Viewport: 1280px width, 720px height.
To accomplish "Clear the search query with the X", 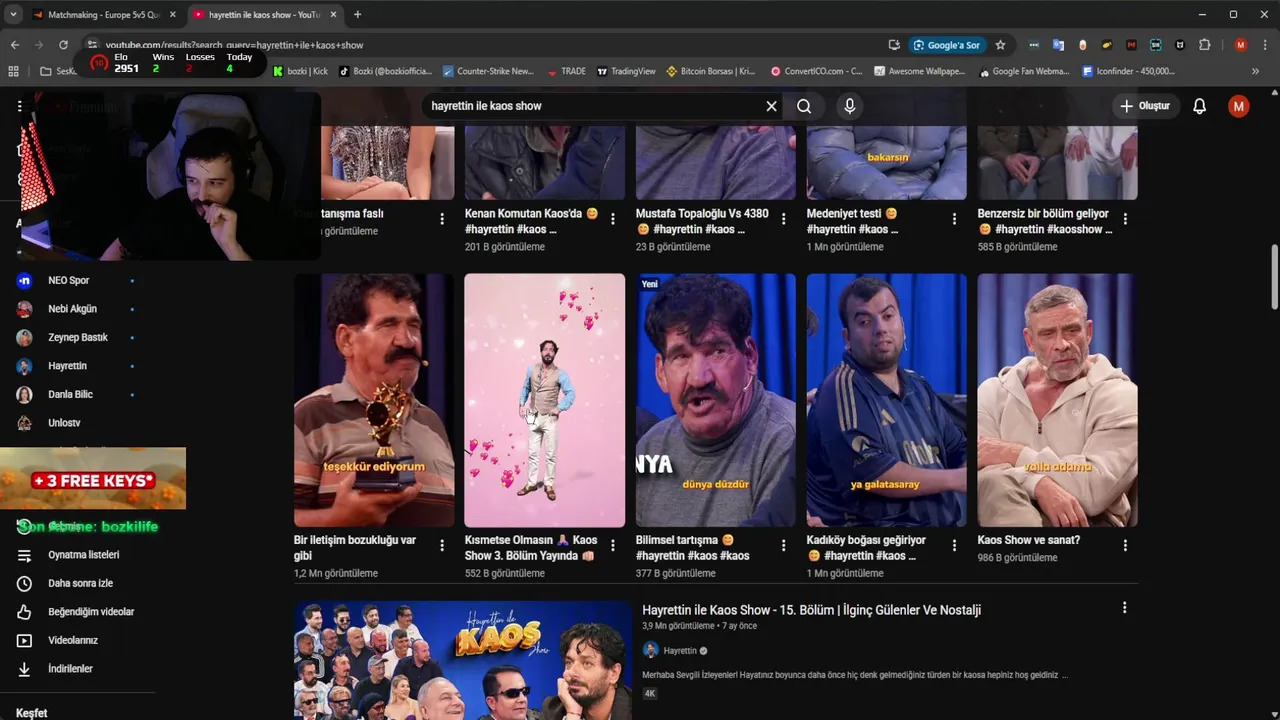I will click(x=771, y=106).
